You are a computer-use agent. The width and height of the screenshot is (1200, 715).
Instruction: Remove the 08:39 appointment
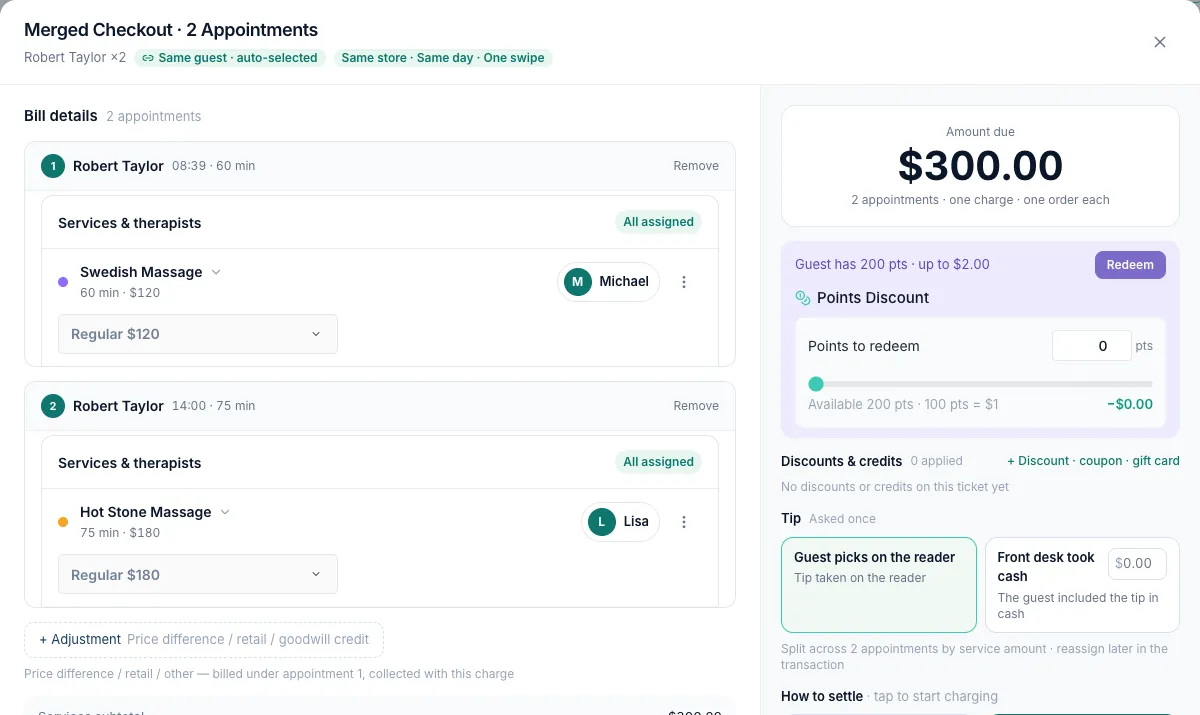[696, 166]
